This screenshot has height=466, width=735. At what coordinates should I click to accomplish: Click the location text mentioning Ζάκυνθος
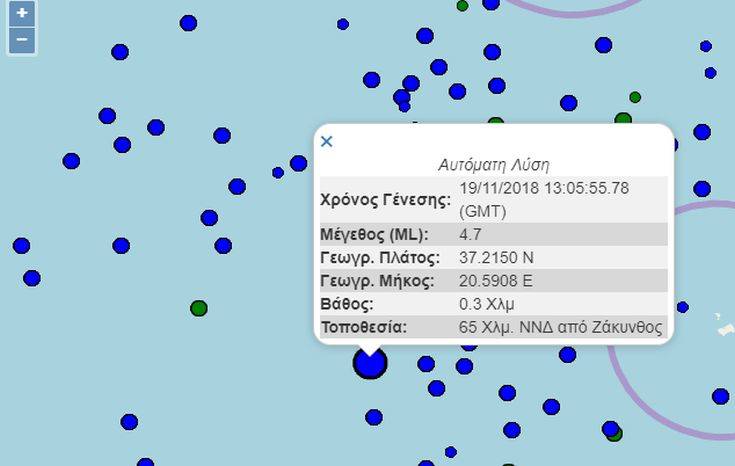coord(560,327)
